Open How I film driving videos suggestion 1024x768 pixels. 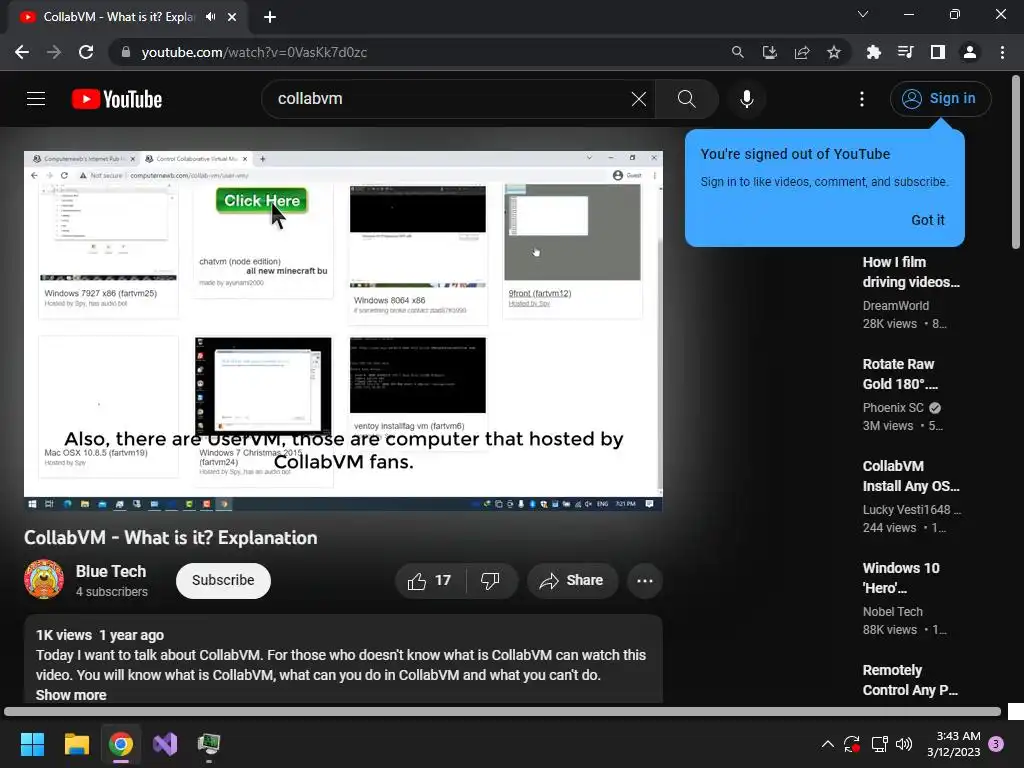911,272
